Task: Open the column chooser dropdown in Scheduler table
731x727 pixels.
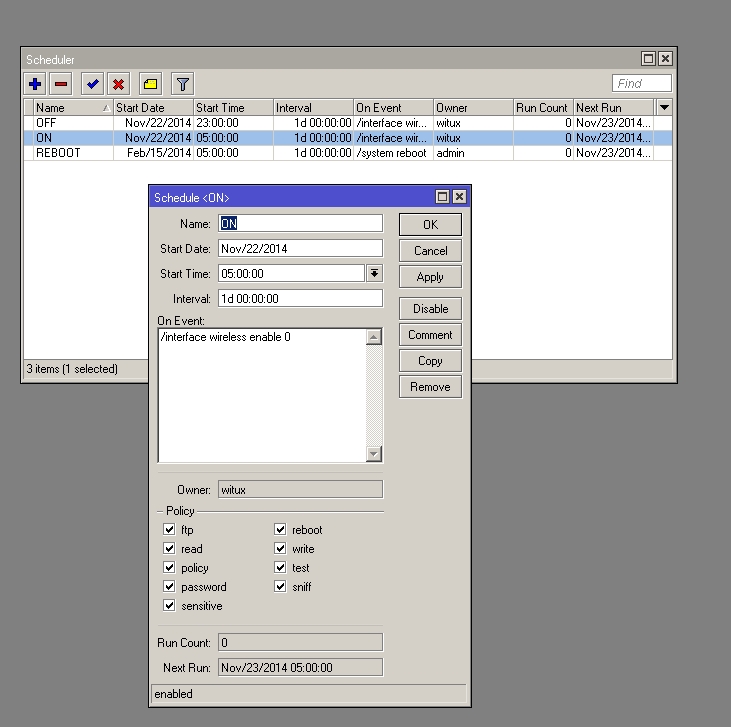Action: (664, 108)
